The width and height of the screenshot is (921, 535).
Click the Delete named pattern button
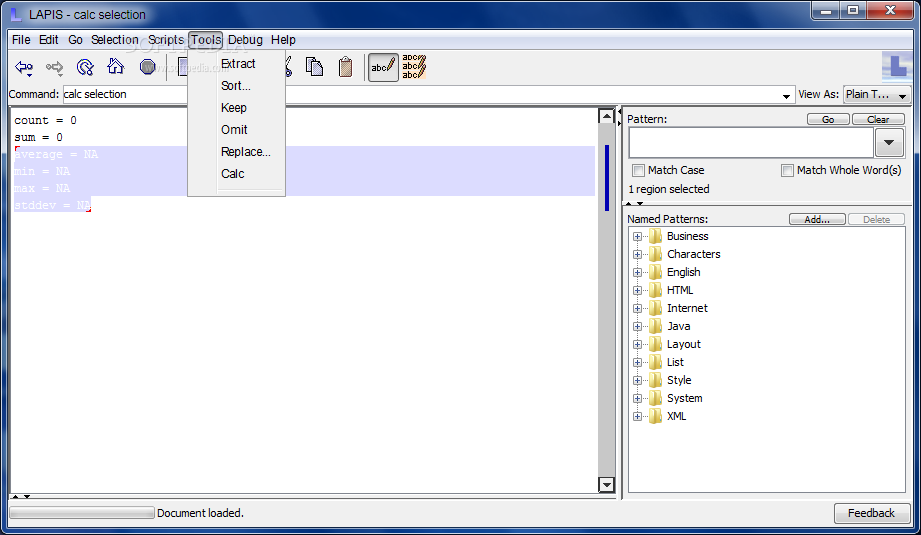pos(876,219)
